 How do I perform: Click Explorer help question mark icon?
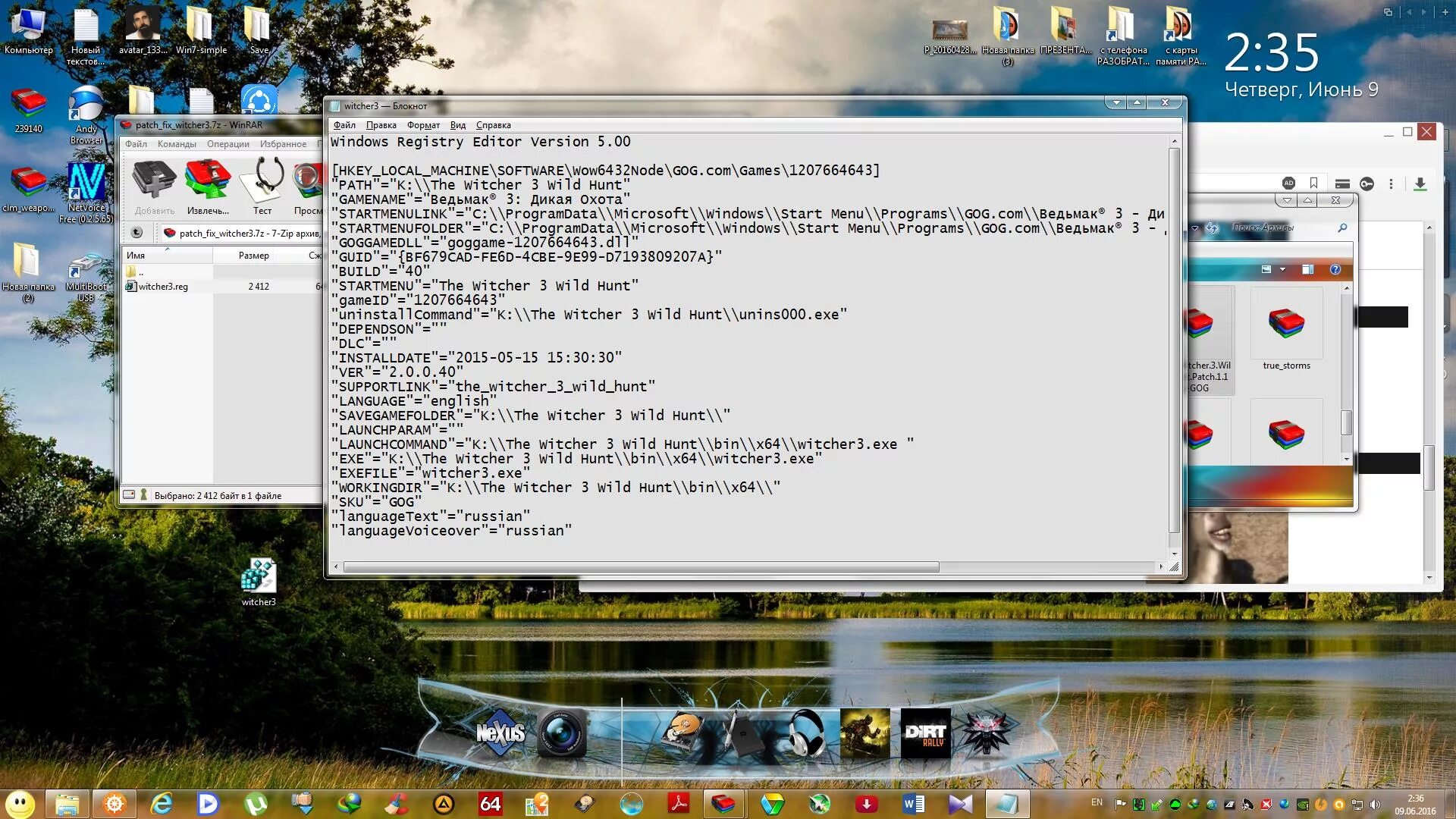tap(1335, 269)
